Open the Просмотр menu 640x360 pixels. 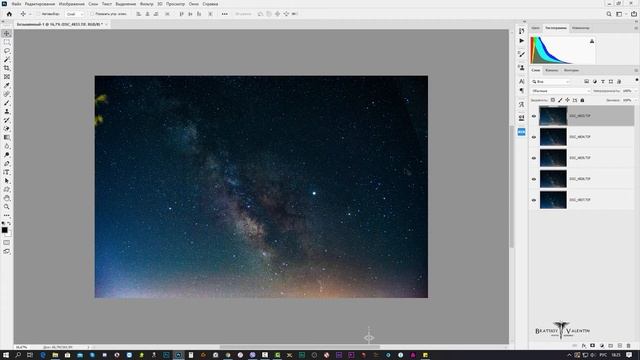click(176, 4)
